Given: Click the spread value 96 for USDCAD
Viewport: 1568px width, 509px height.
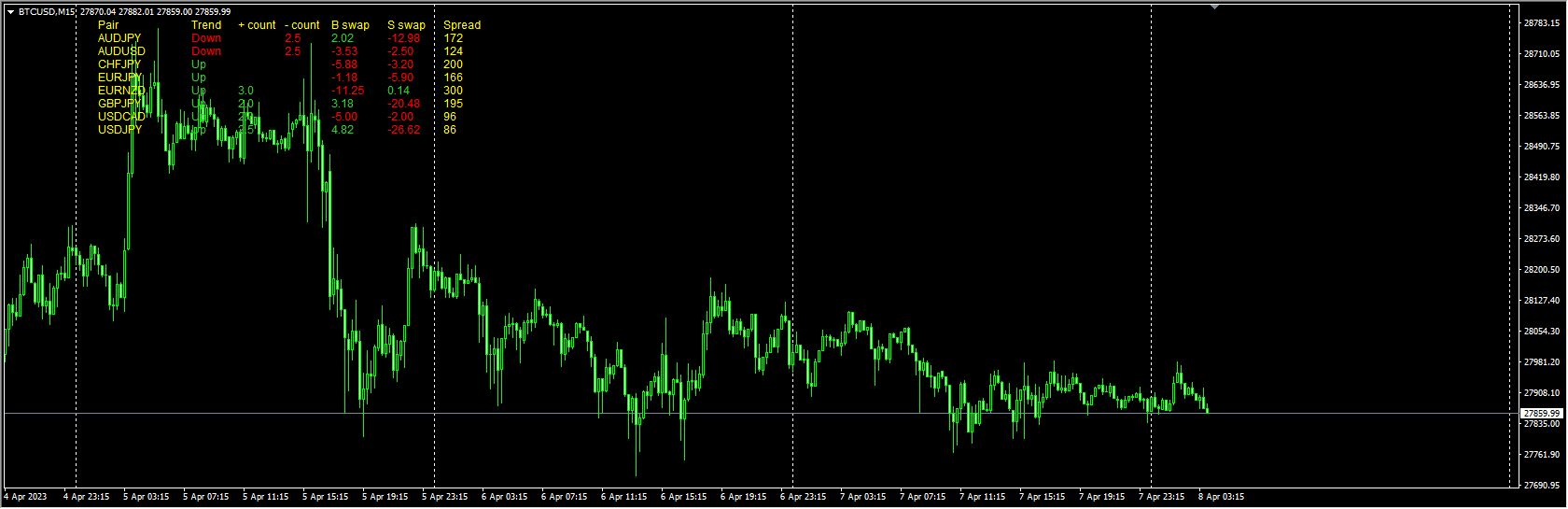Looking at the screenshot, I should click(450, 117).
